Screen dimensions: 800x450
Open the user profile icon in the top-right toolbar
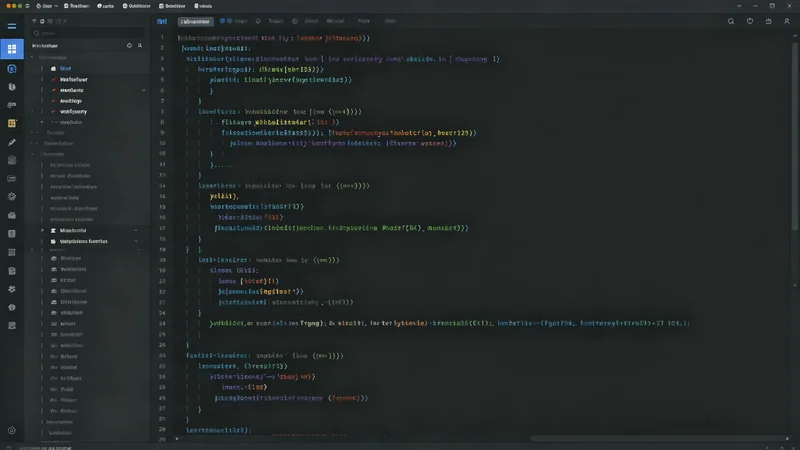pos(787,21)
